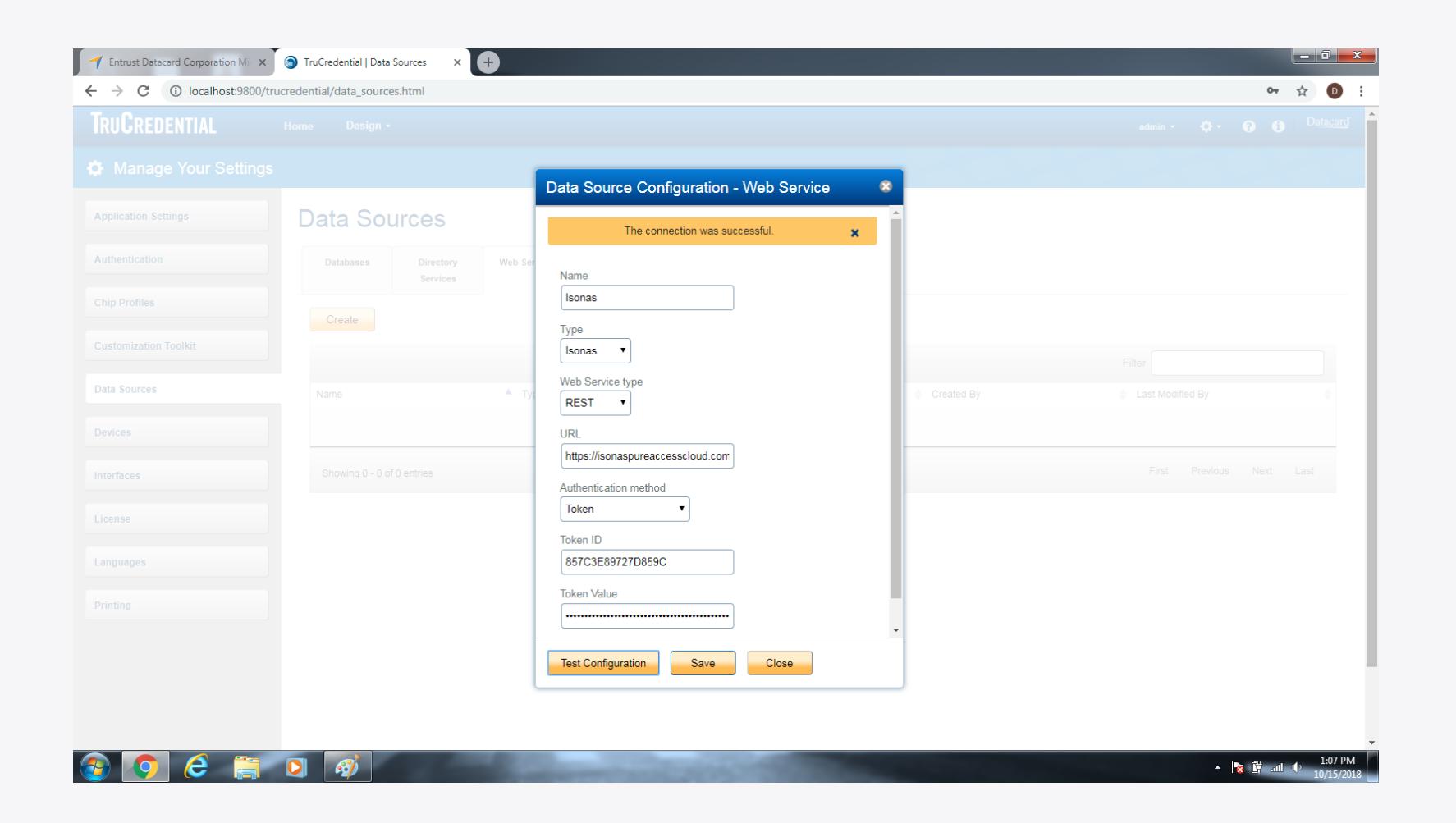Go to the Previous page
Image resolution: width=1456 pixels, height=823 pixels.
[1210, 471]
